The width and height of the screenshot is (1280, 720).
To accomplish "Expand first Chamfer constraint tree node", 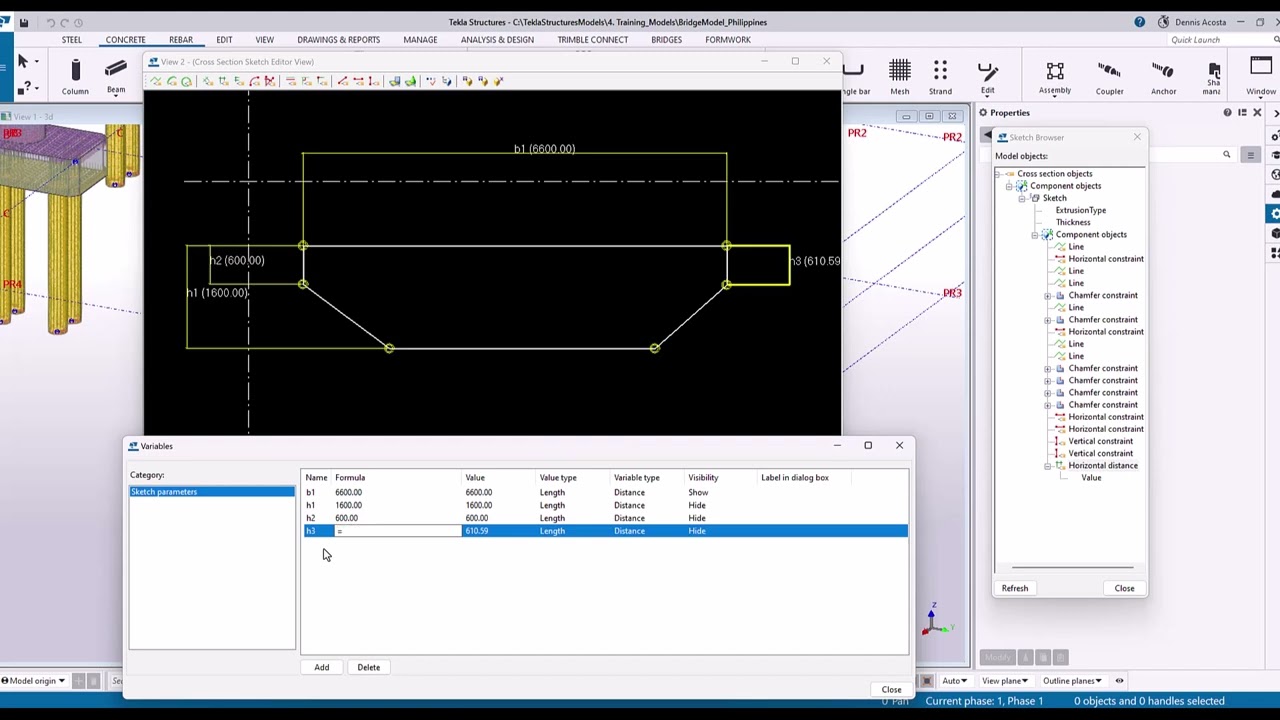I will tap(1047, 296).
